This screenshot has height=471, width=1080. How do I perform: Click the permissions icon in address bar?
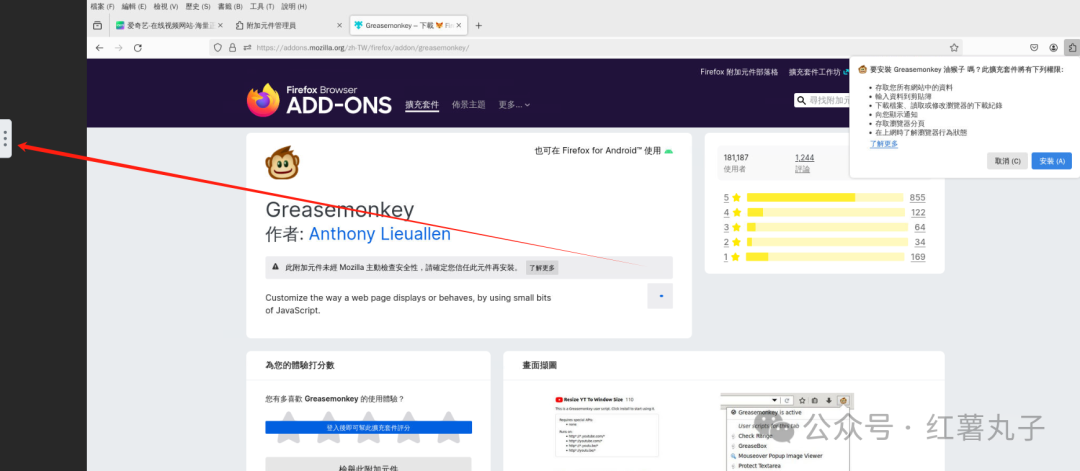coord(246,48)
